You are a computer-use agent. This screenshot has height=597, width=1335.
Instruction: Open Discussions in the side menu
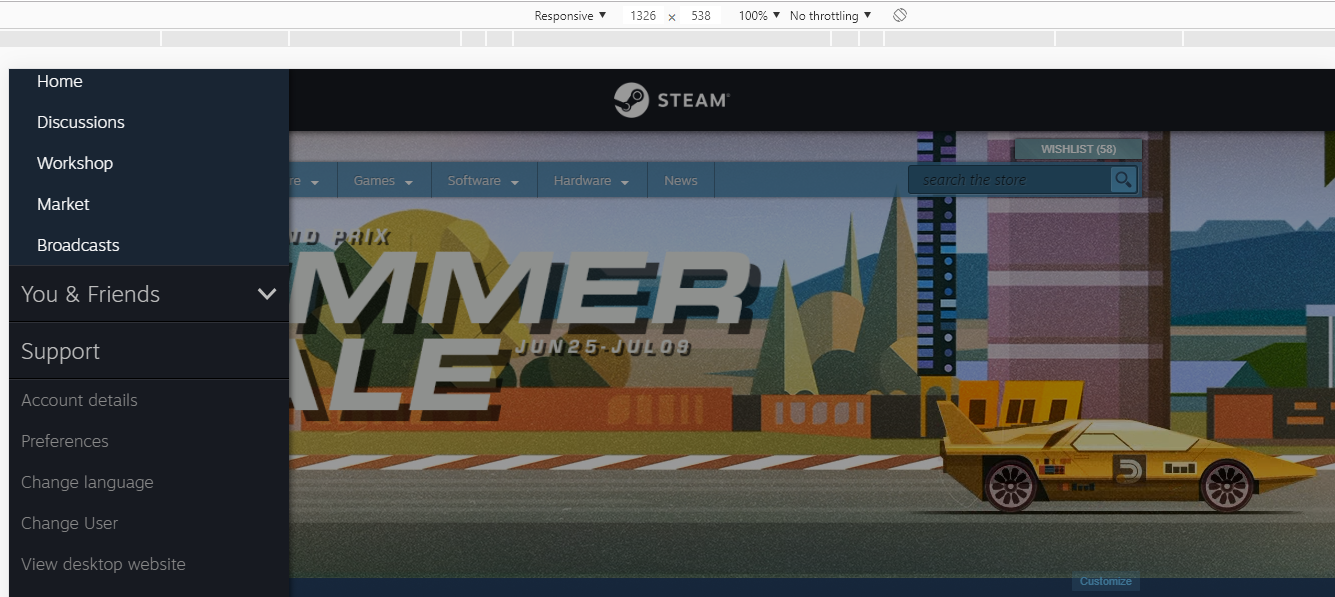81,122
